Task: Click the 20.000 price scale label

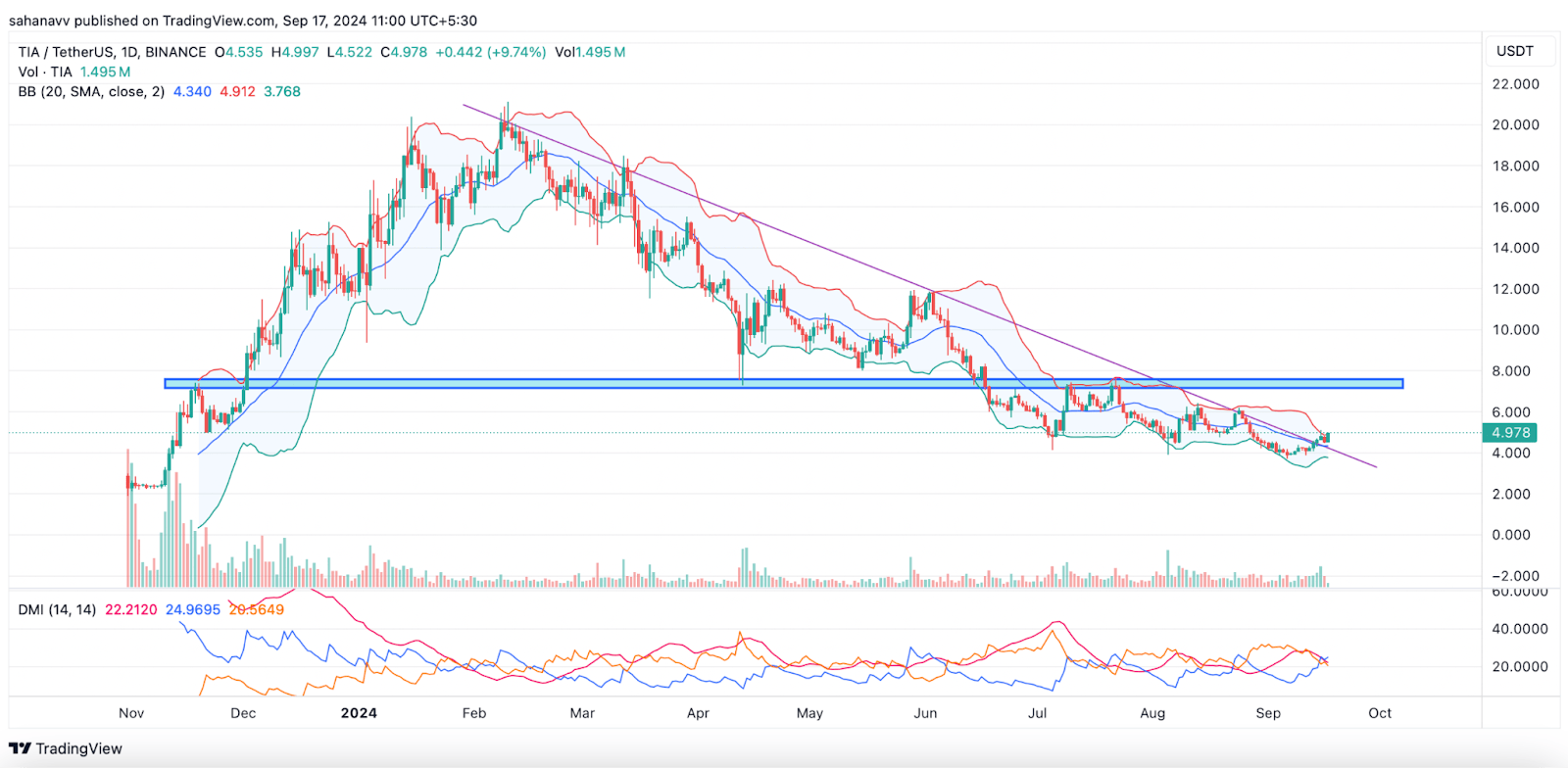Action: (1515, 124)
